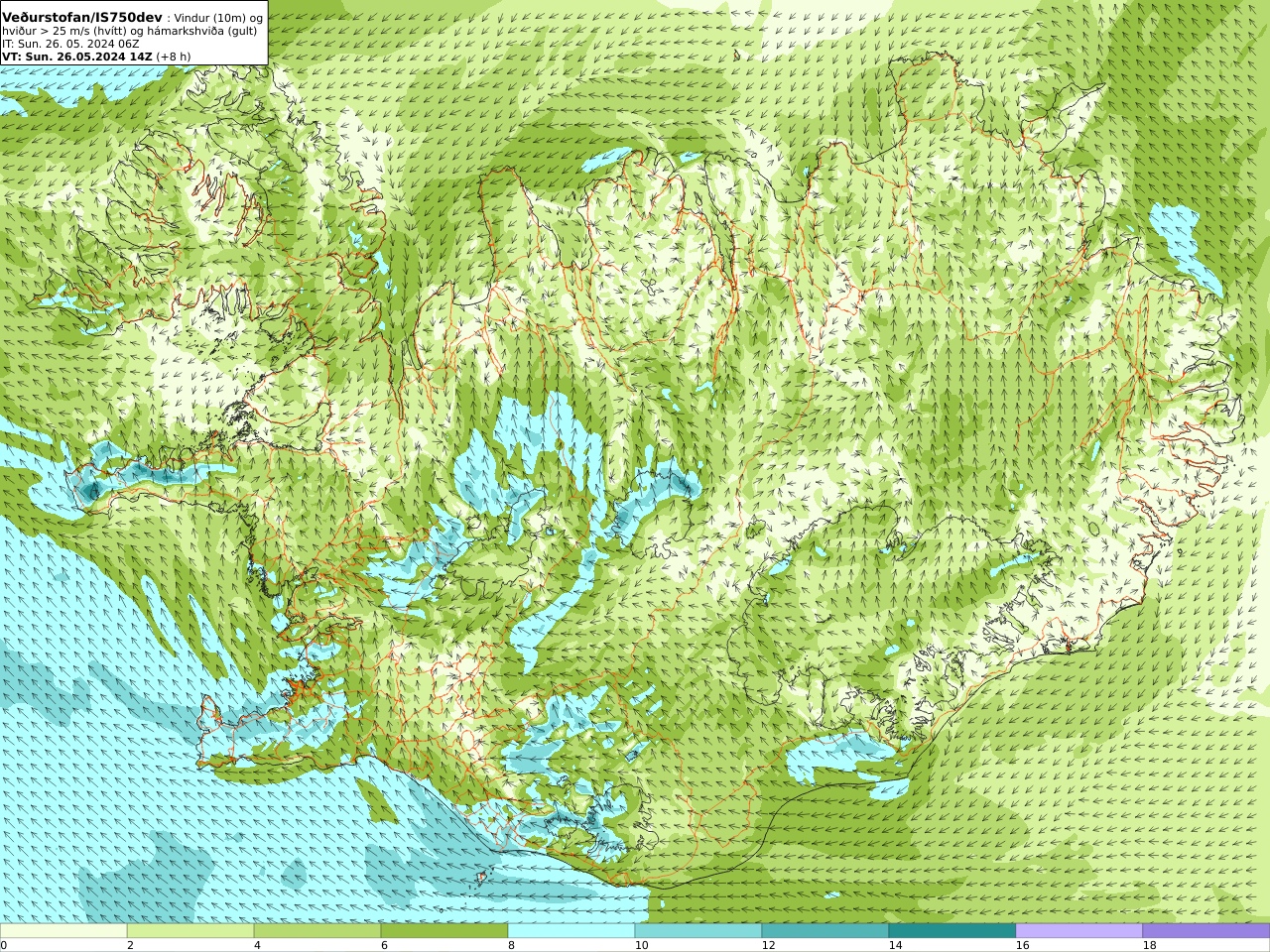This screenshot has width=1270, height=952.
Task: Click the 2–4 m/s light green legend segment
Action: coord(190,931)
